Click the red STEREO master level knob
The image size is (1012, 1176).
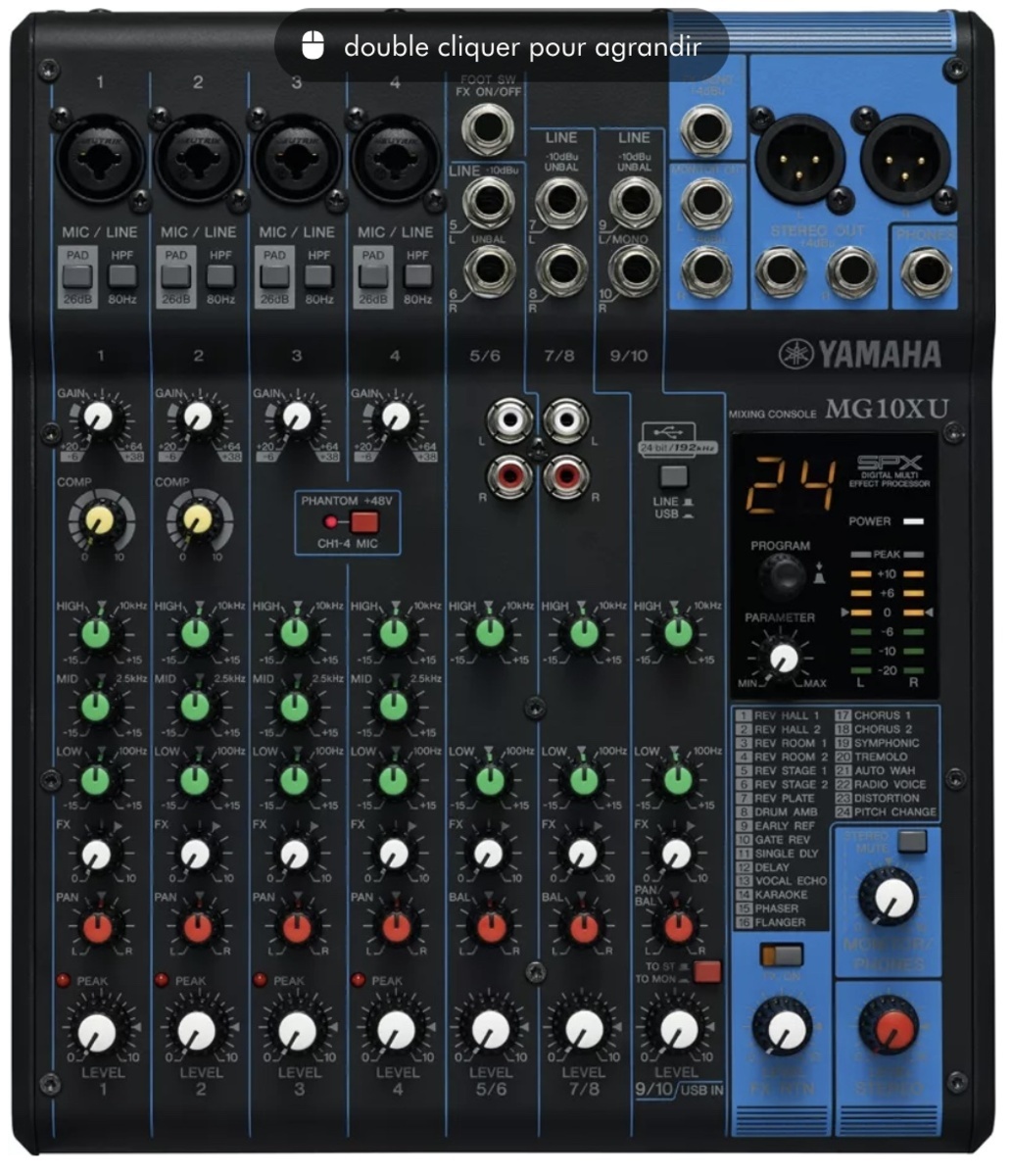pos(889,1028)
